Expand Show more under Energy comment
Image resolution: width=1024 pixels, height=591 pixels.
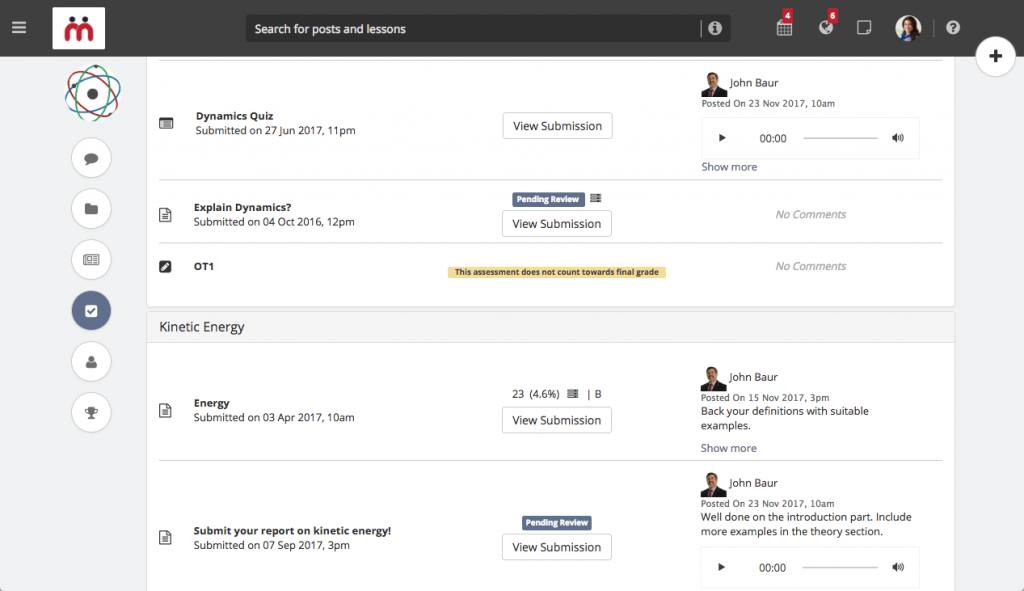728,448
